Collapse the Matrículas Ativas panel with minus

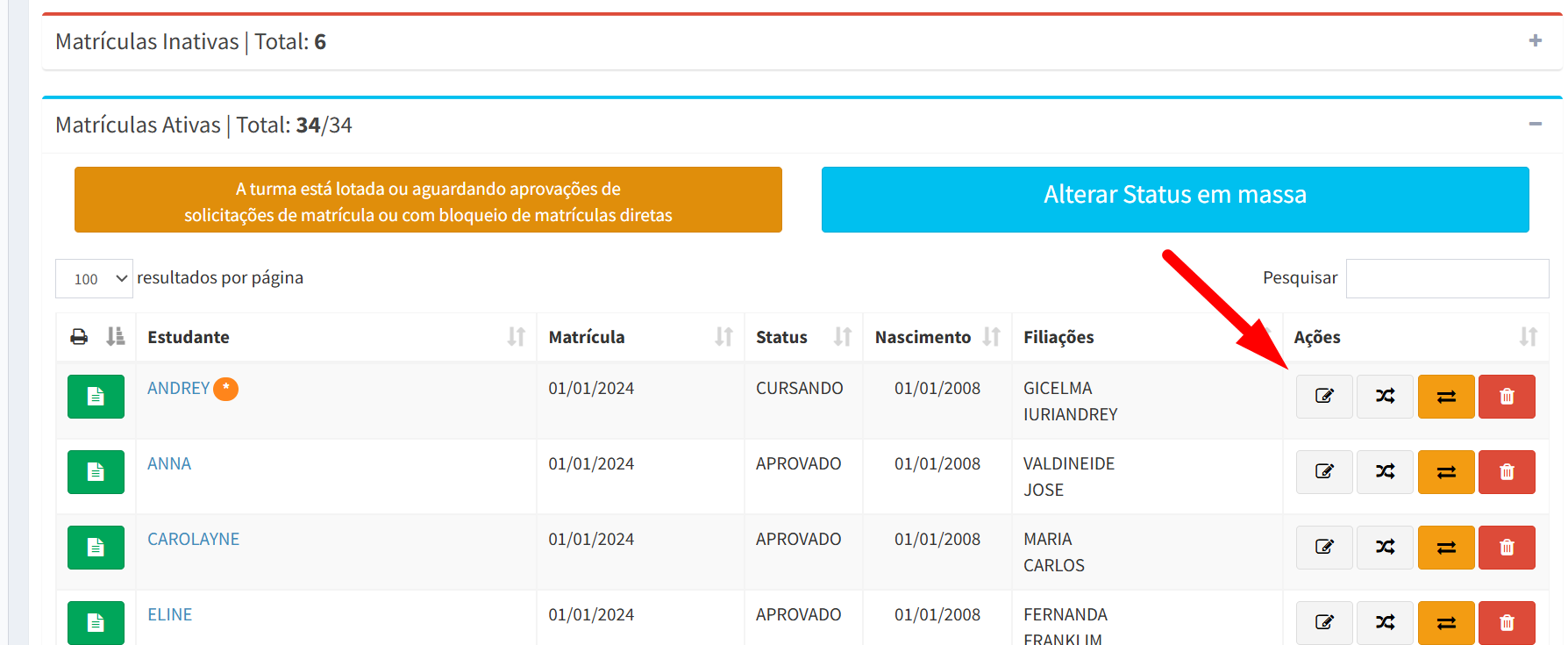point(1535,124)
